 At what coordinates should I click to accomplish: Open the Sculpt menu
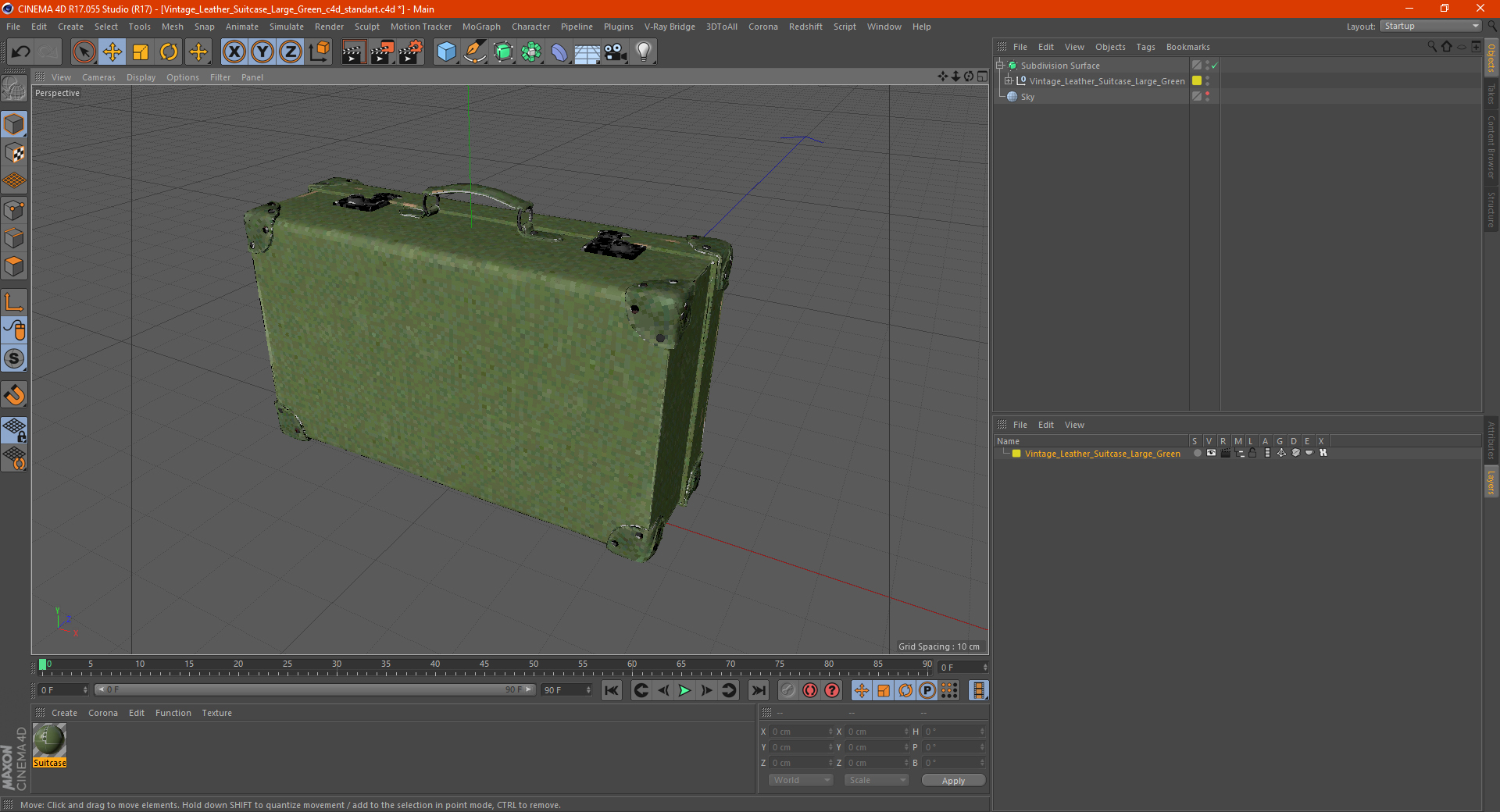pos(366,27)
